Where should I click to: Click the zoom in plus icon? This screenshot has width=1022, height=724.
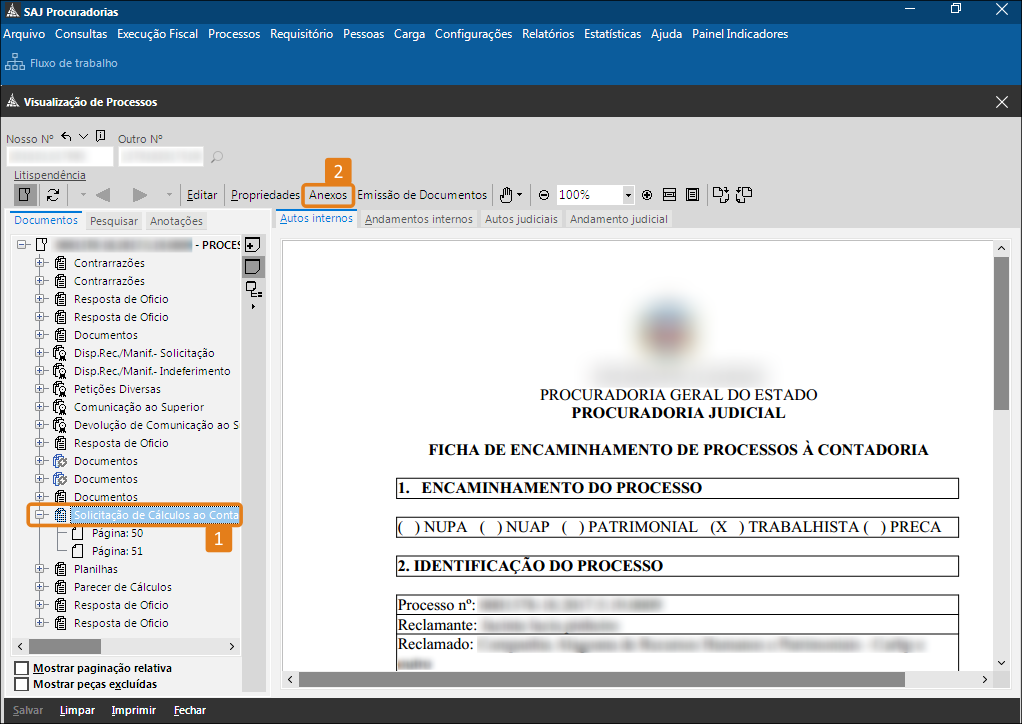647,195
